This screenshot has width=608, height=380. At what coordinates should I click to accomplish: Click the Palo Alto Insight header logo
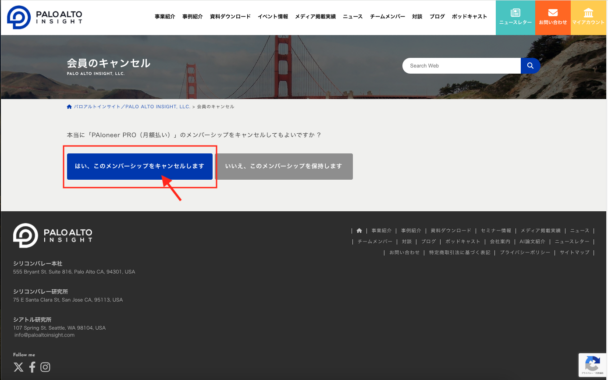tap(45, 17)
